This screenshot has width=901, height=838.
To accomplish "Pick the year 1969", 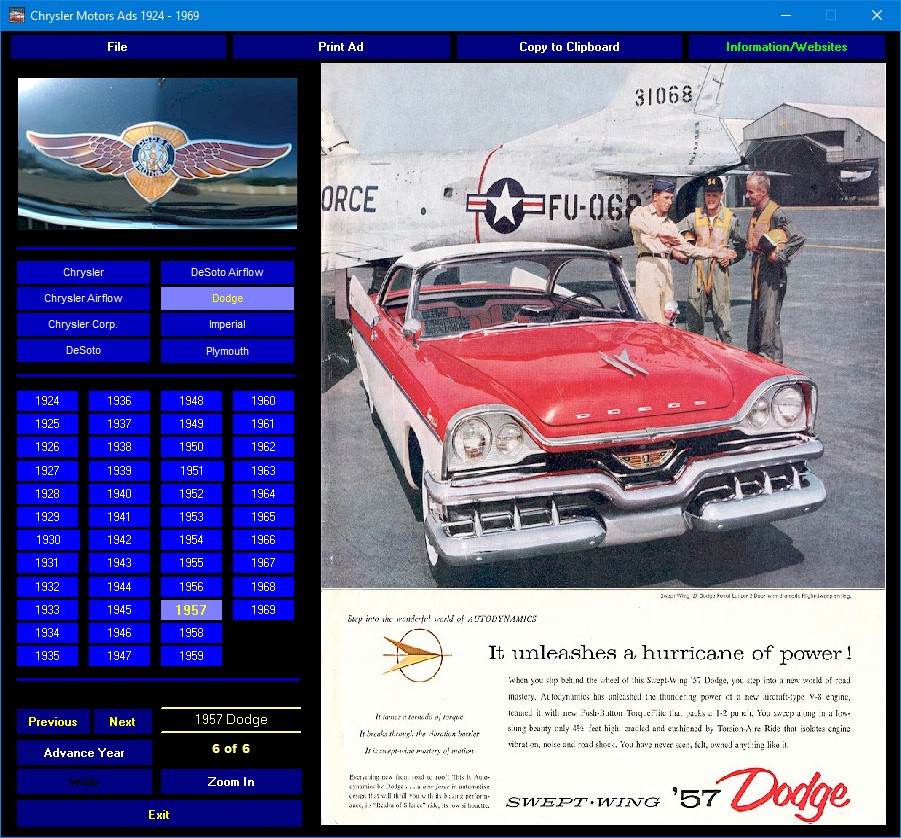I will point(263,610).
